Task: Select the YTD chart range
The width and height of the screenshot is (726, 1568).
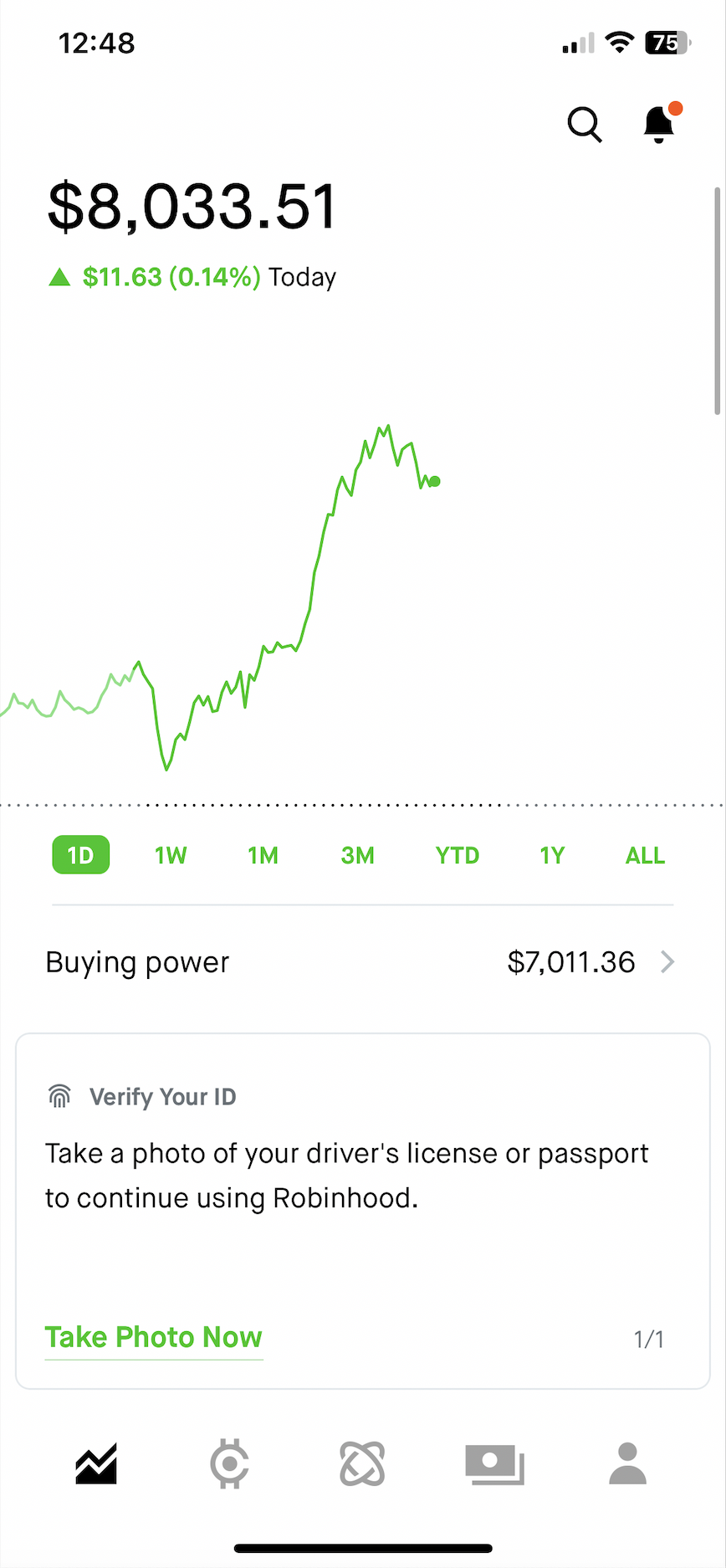Action: [x=457, y=855]
